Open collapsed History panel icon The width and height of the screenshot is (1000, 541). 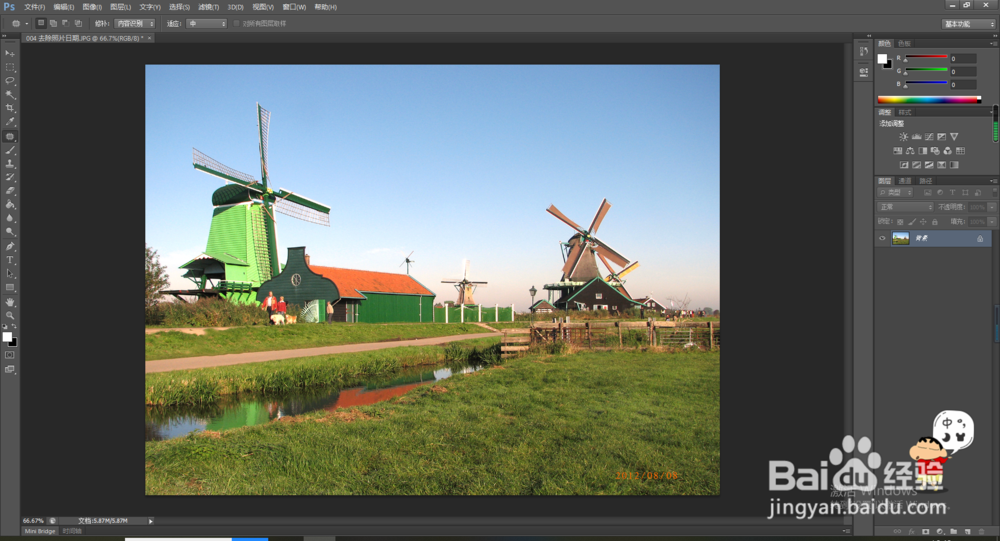tap(864, 52)
